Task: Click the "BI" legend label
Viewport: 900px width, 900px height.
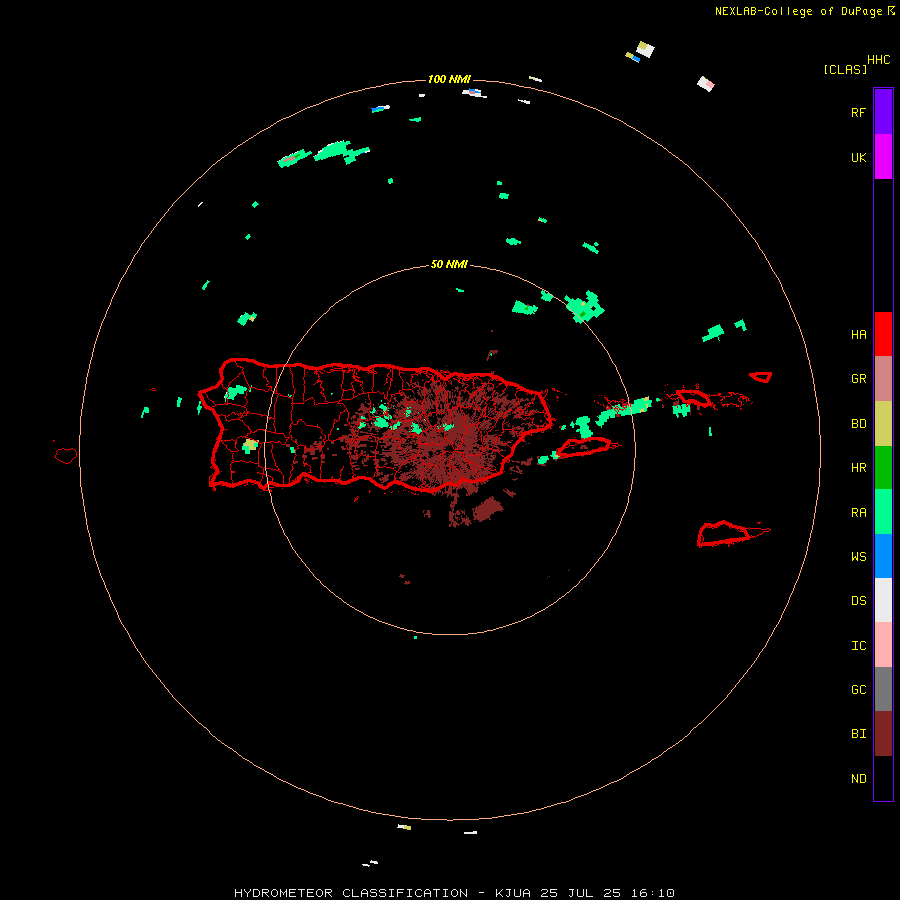Action: (x=858, y=734)
